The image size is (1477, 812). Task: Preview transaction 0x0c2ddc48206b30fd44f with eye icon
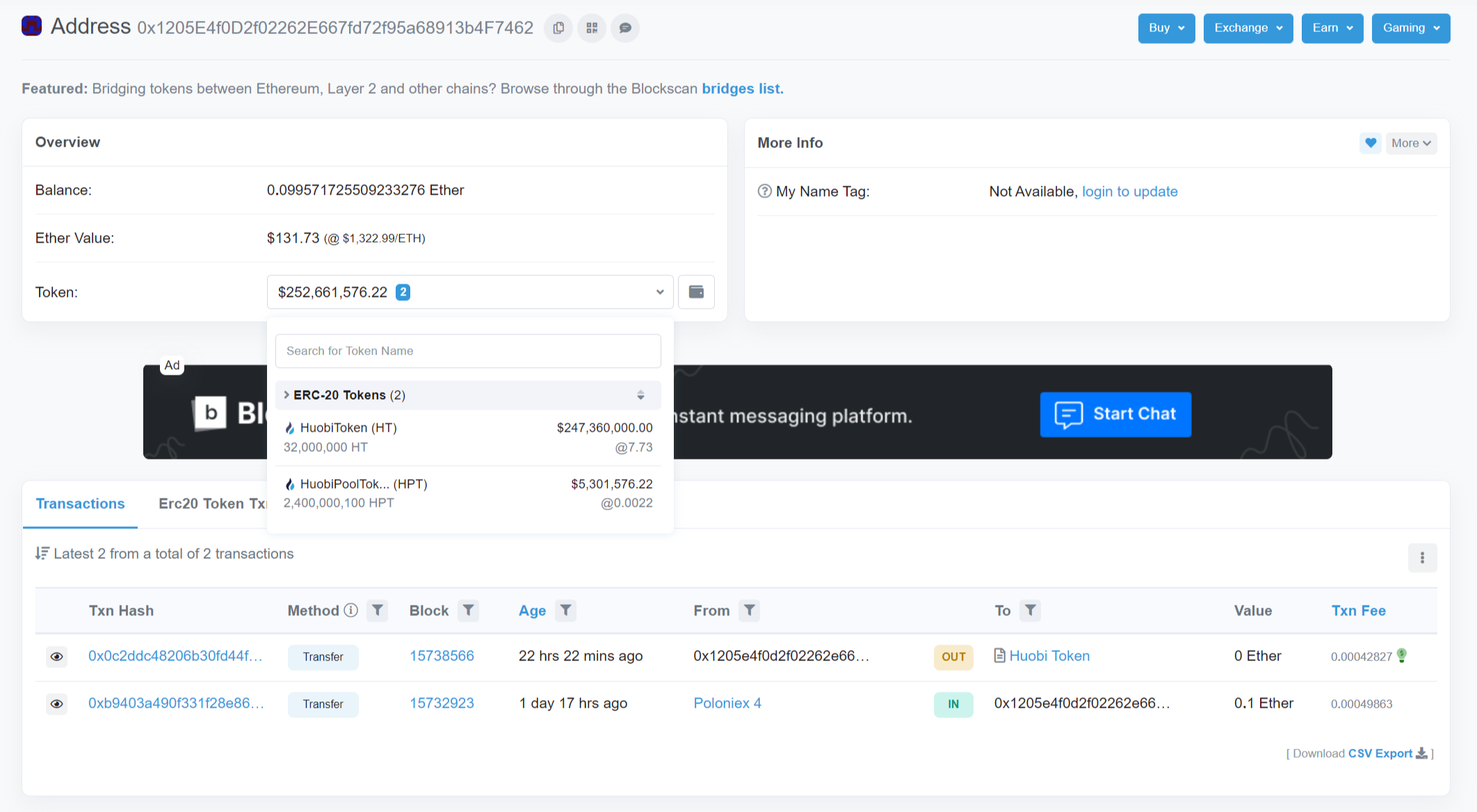57,656
